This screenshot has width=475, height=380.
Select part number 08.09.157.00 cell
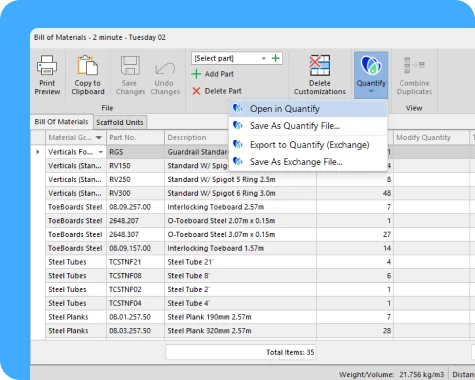135,248
